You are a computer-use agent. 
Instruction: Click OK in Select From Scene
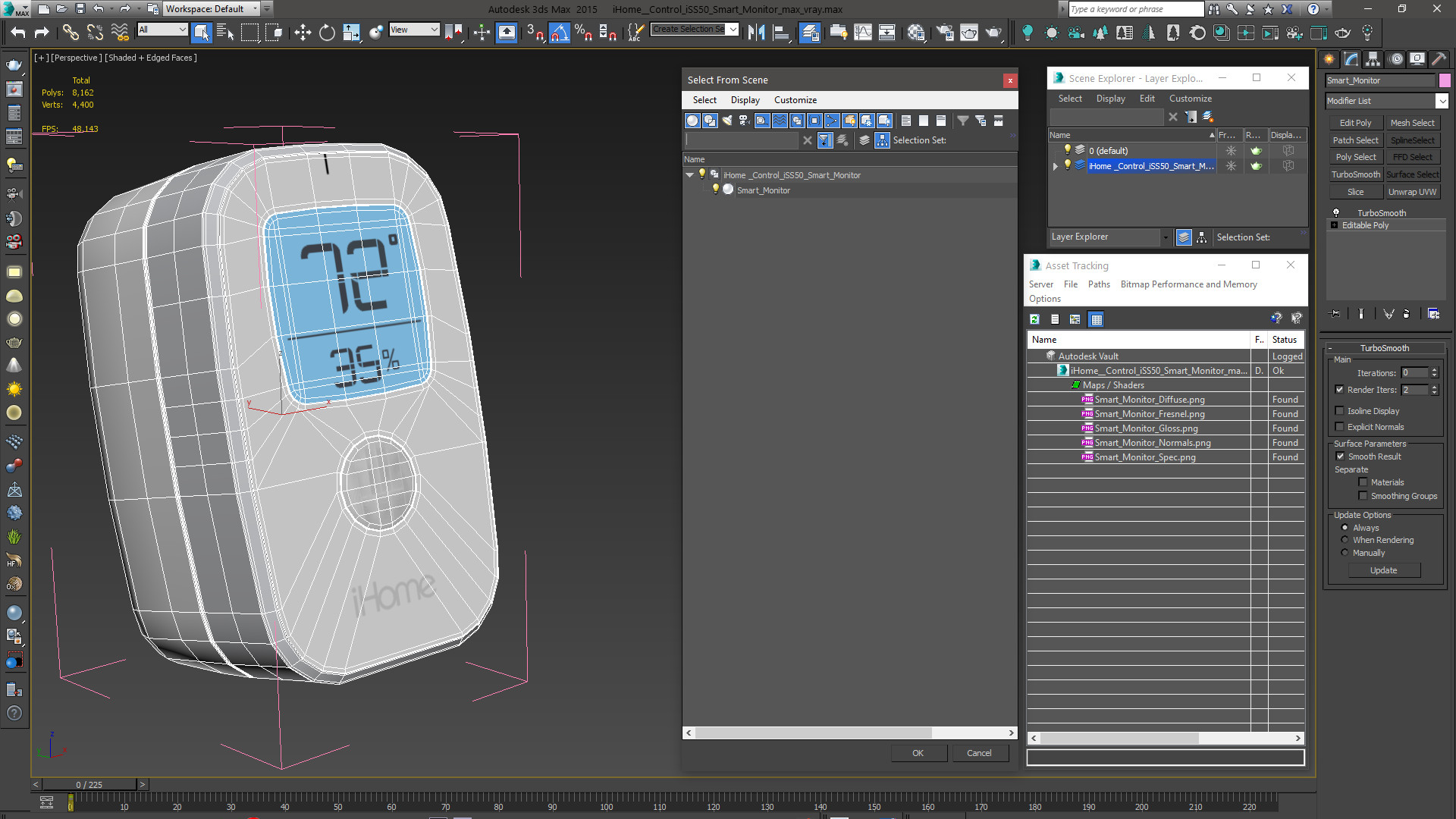click(x=918, y=753)
